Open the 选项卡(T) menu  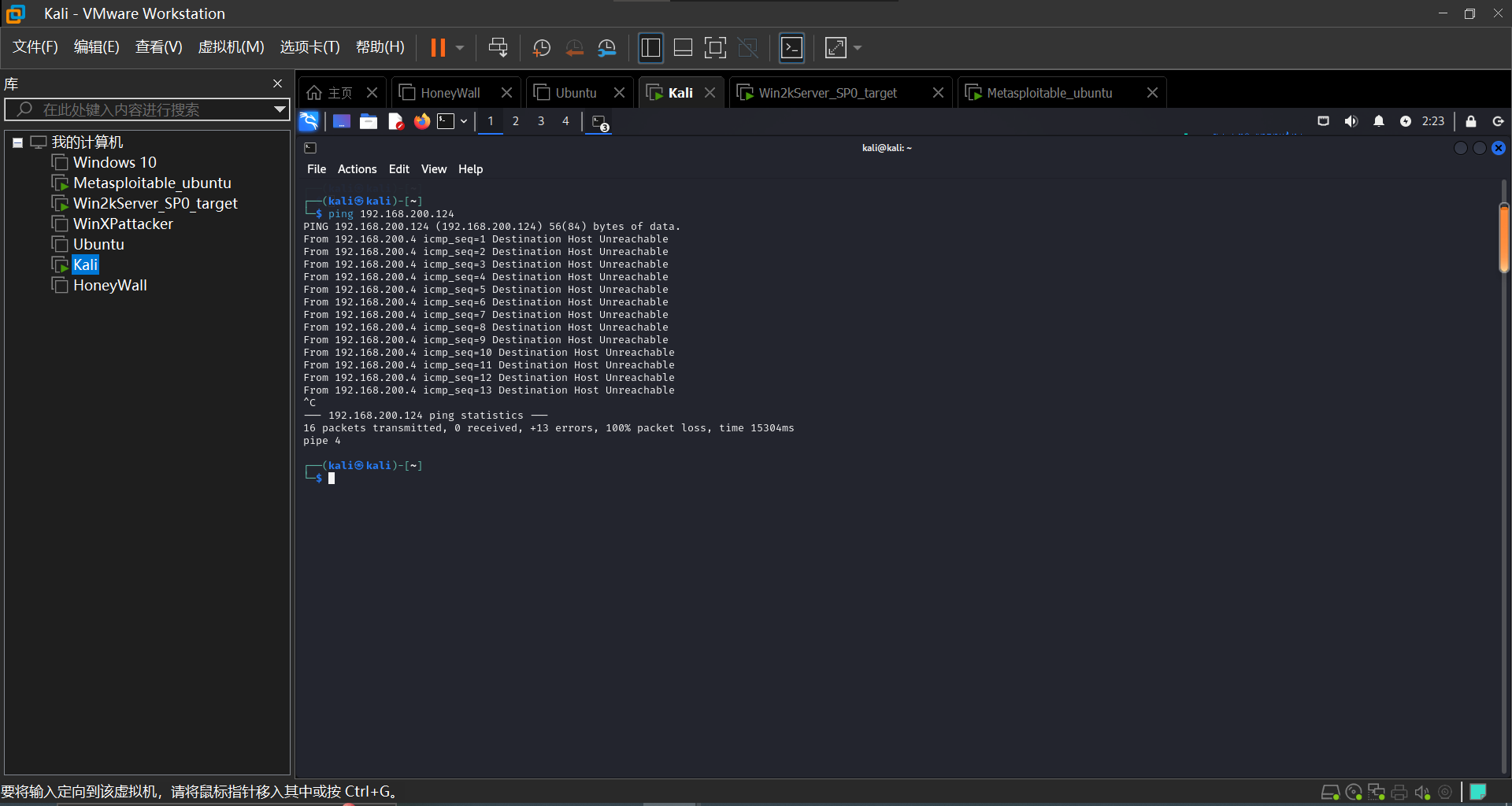(x=309, y=47)
